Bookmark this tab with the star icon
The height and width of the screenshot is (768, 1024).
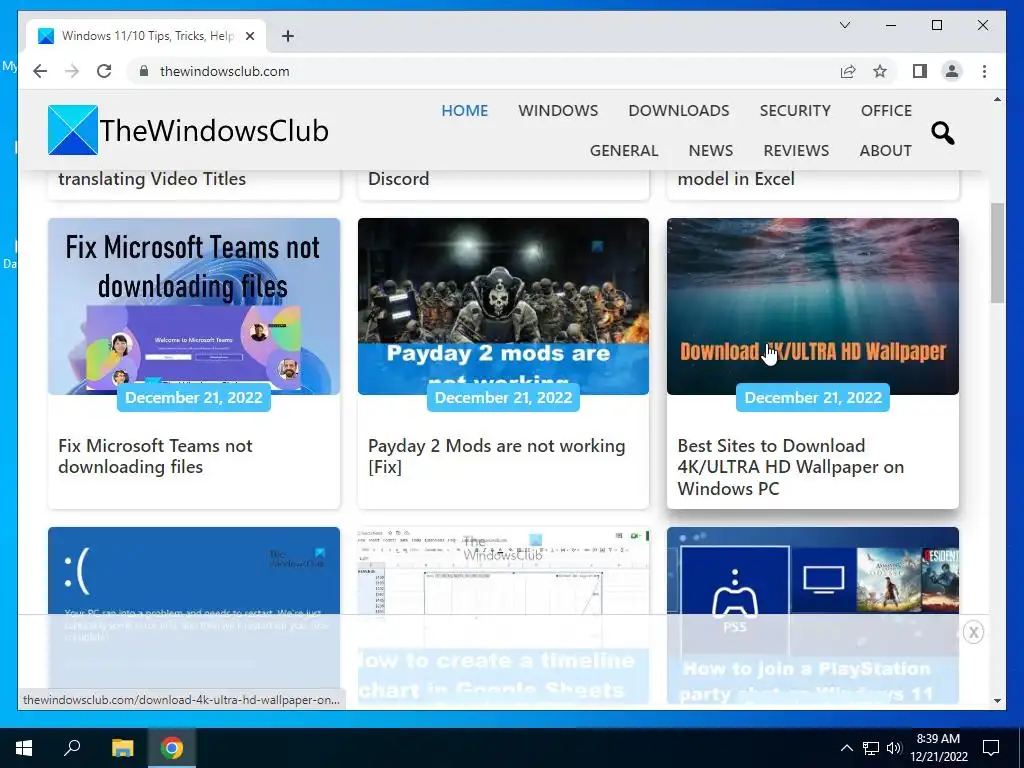click(x=880, y=71)
